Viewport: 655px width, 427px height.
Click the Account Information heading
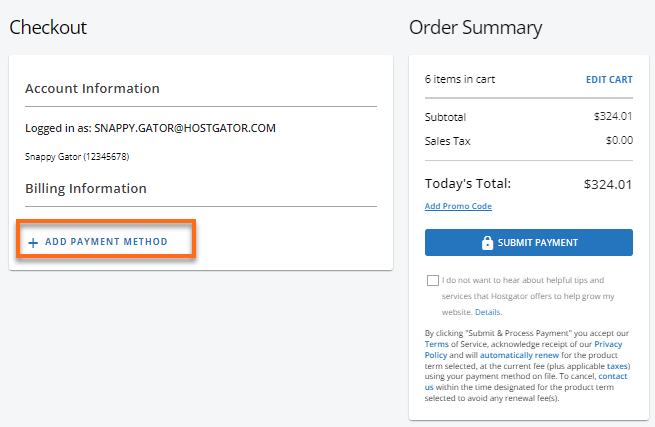tap(92, 88)
